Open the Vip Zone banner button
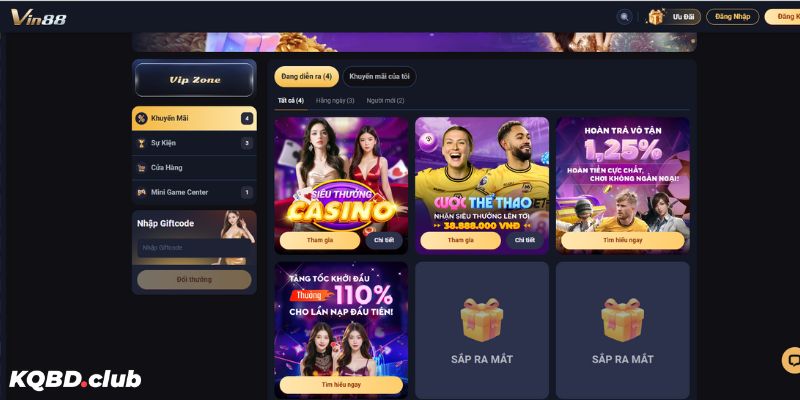This screenshot has width=800, height=400. pyautogui.click(x=194, y=80)
